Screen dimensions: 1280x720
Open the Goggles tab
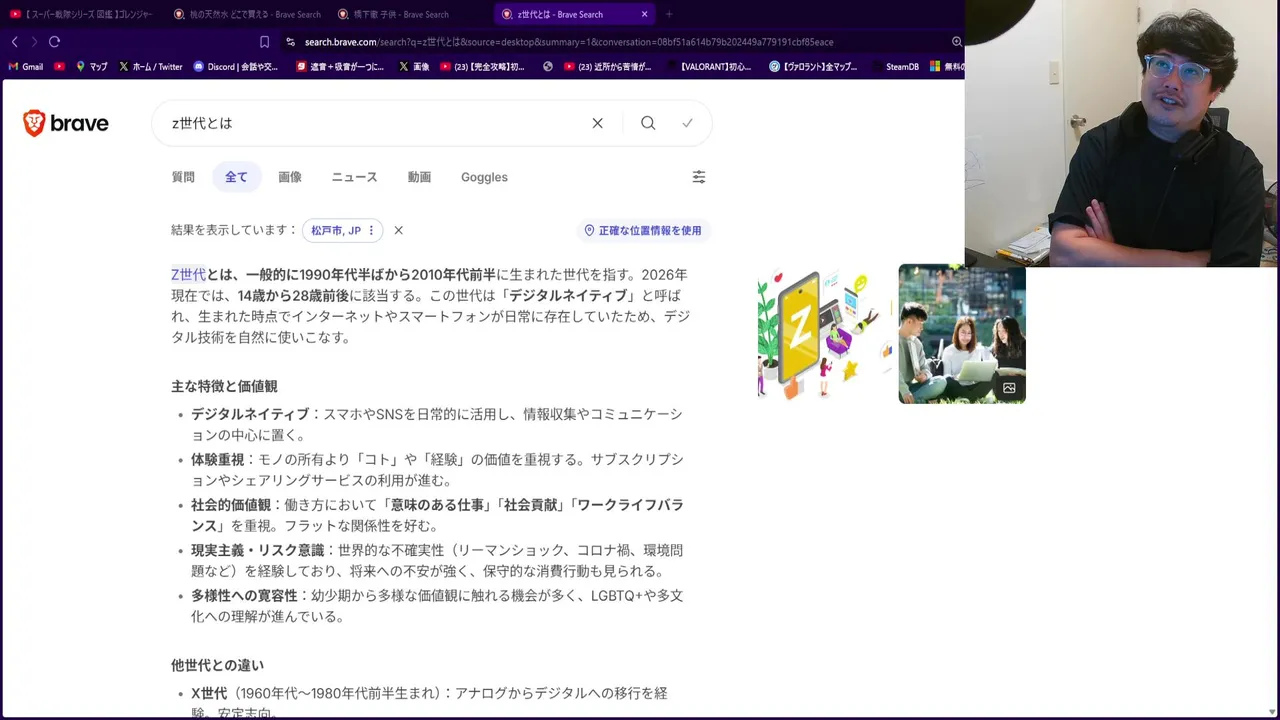click(x=484, y=177)
